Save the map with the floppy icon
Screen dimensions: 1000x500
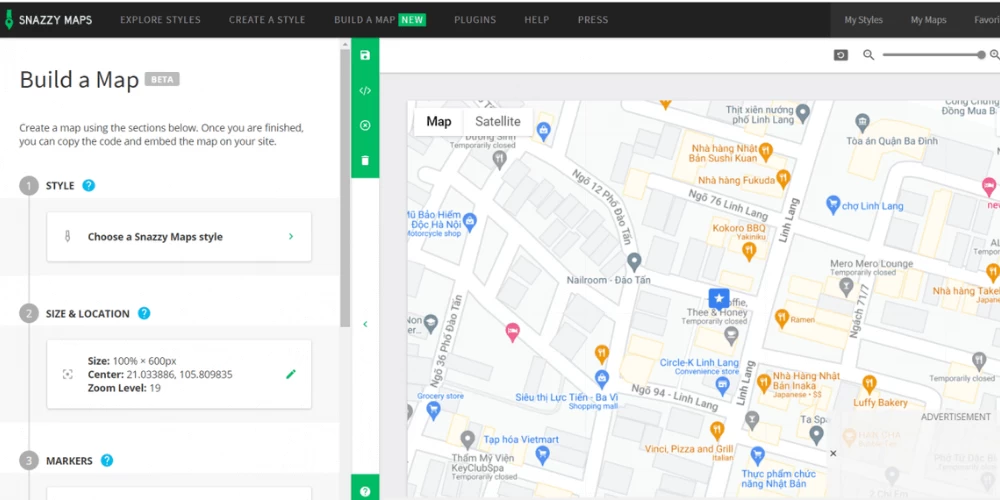point(365,55)
